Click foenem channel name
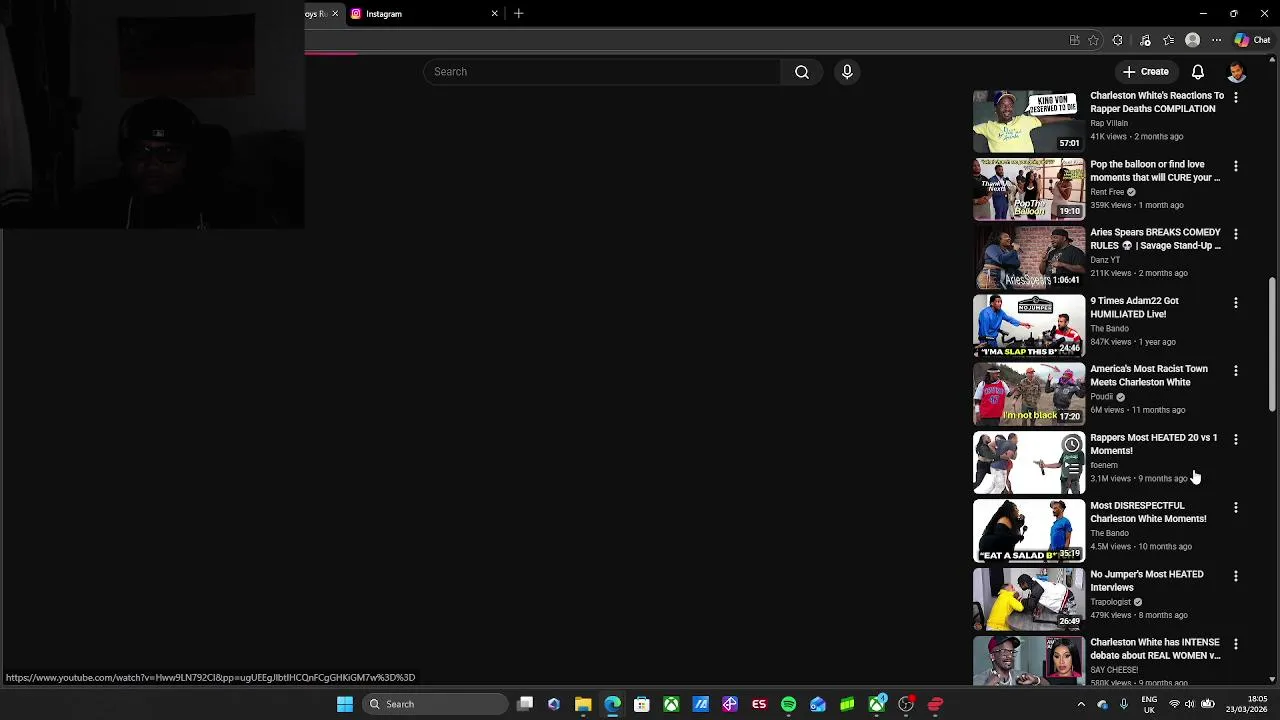 (x=1104, y=465)
